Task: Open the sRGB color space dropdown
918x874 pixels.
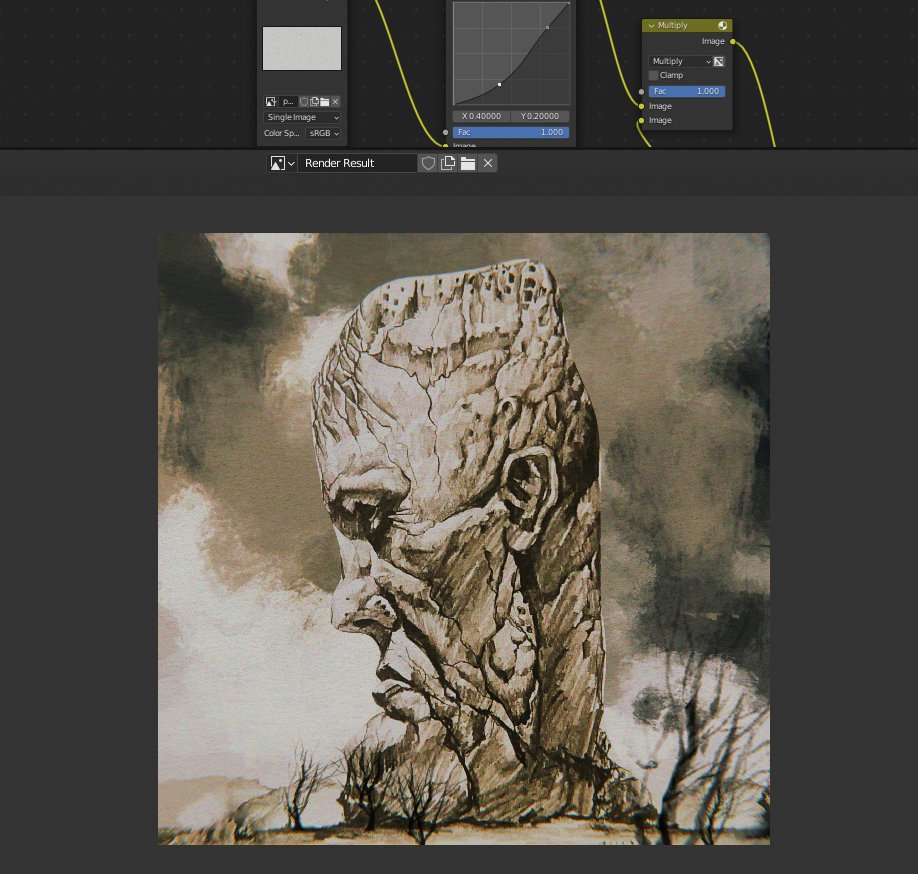Action: [x=324, y=133]
